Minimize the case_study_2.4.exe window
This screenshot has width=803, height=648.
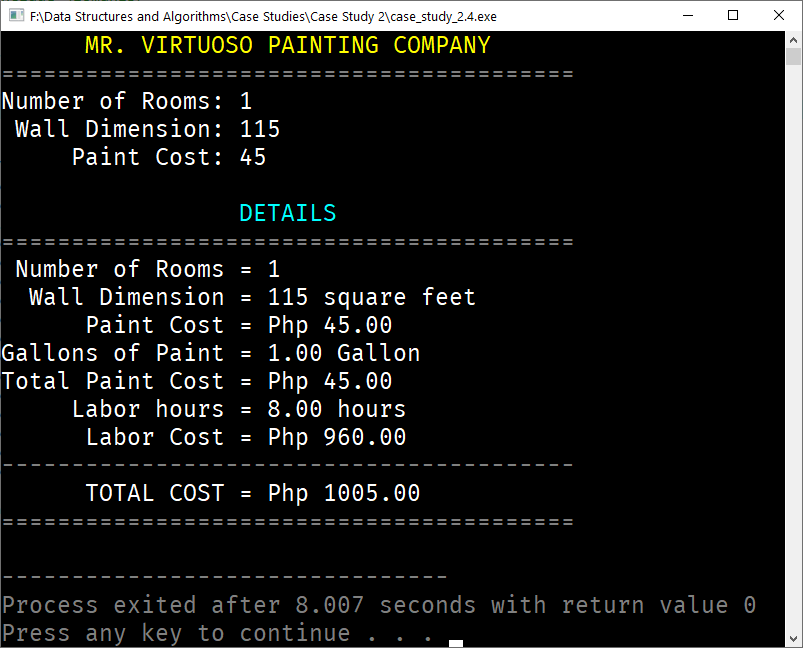point(688,15)
